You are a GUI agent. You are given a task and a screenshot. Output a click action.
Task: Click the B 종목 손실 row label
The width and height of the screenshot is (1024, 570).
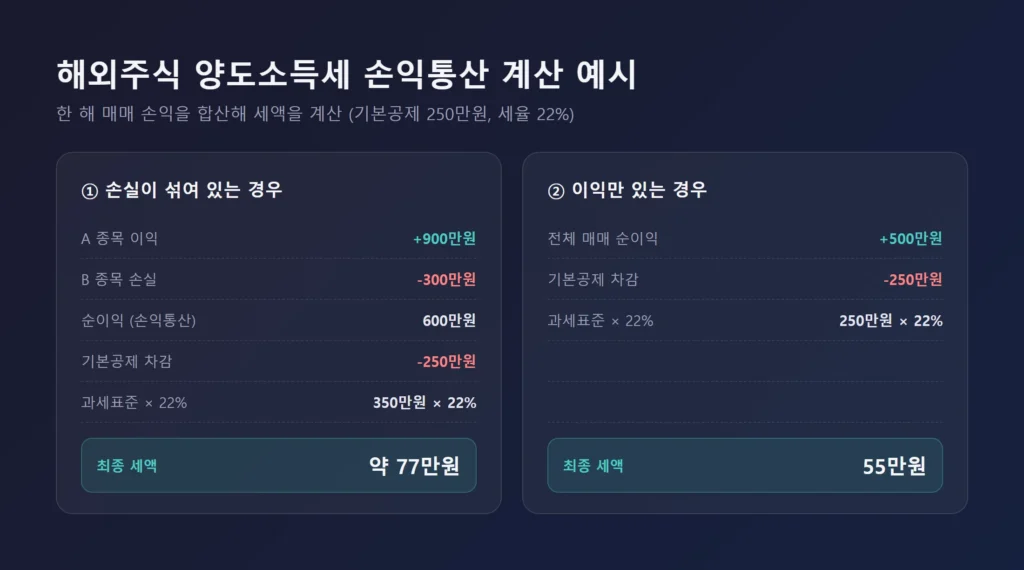(119, 279)
